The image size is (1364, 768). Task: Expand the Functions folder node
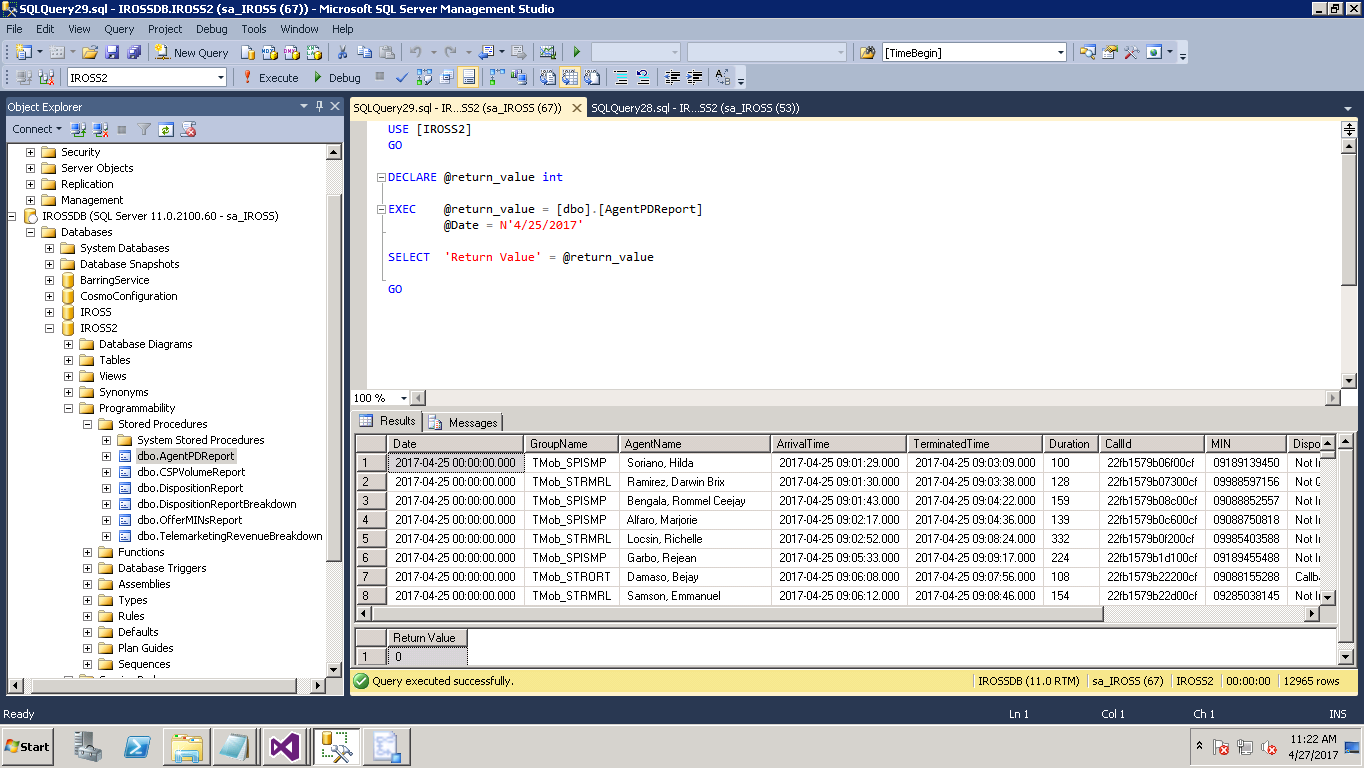click(88, 552)
